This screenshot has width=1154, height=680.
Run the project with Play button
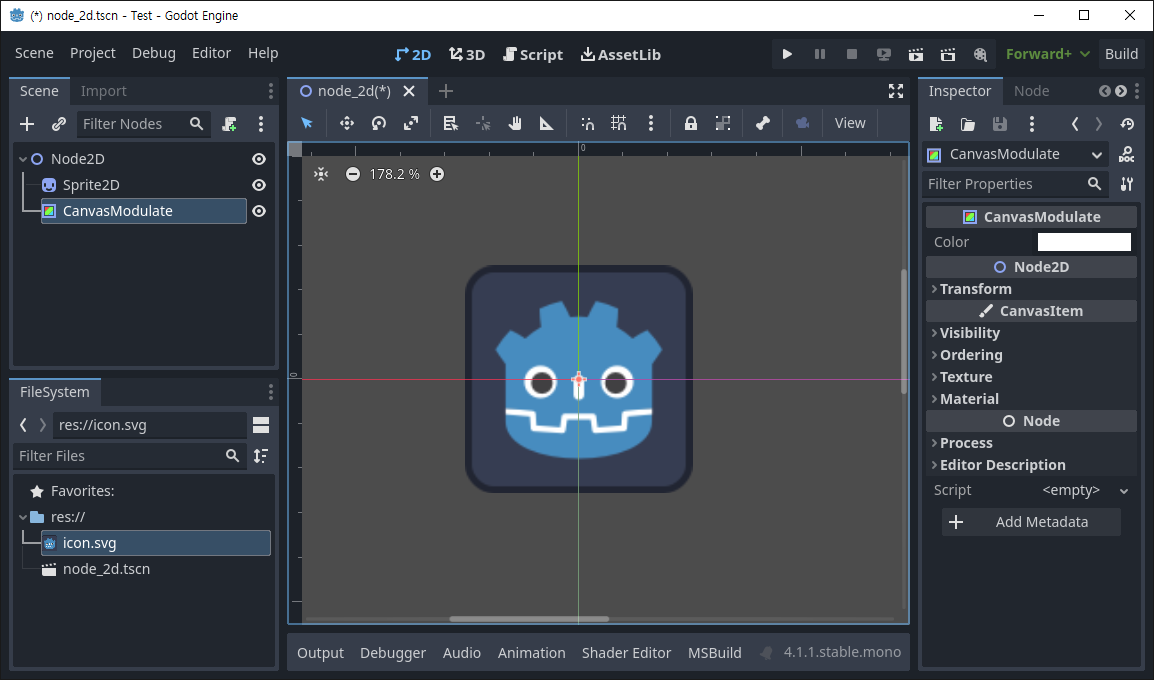point(787,54)
